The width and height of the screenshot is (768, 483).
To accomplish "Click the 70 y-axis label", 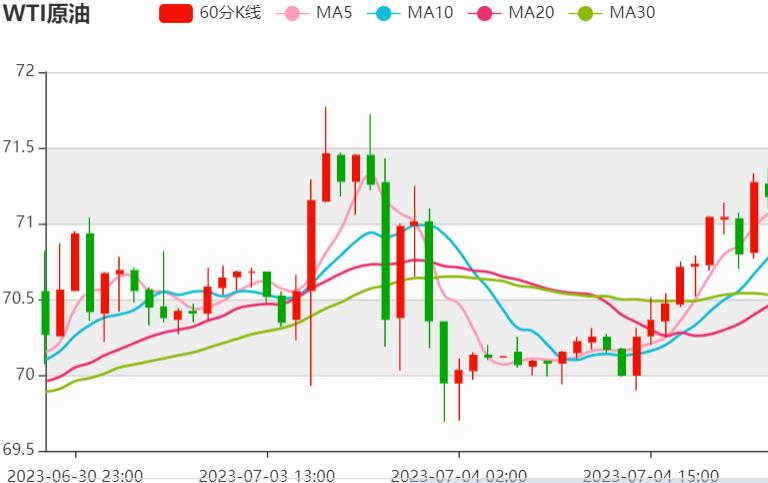I will point(25,375).
